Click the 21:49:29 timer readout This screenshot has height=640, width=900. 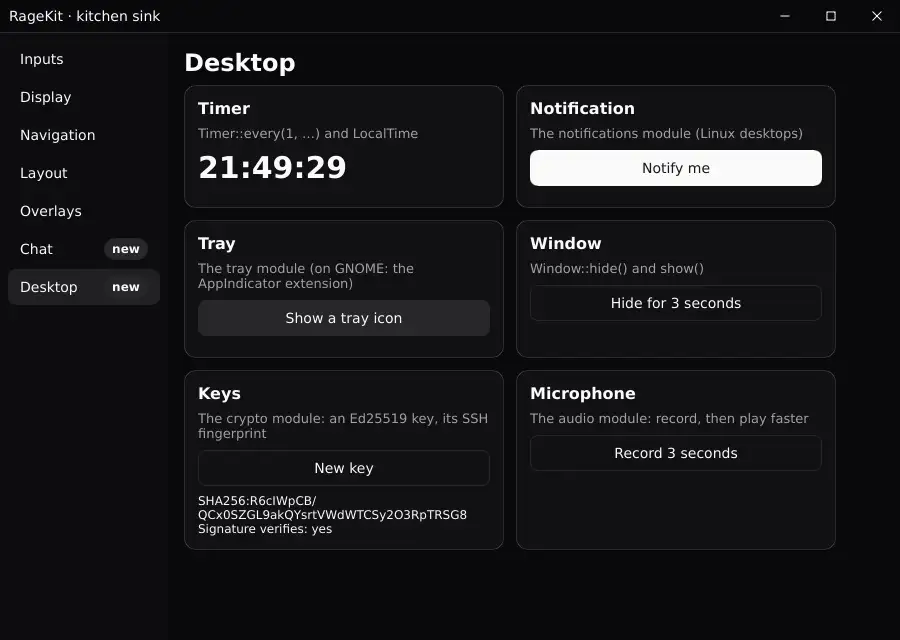click(x=272, y=168)
